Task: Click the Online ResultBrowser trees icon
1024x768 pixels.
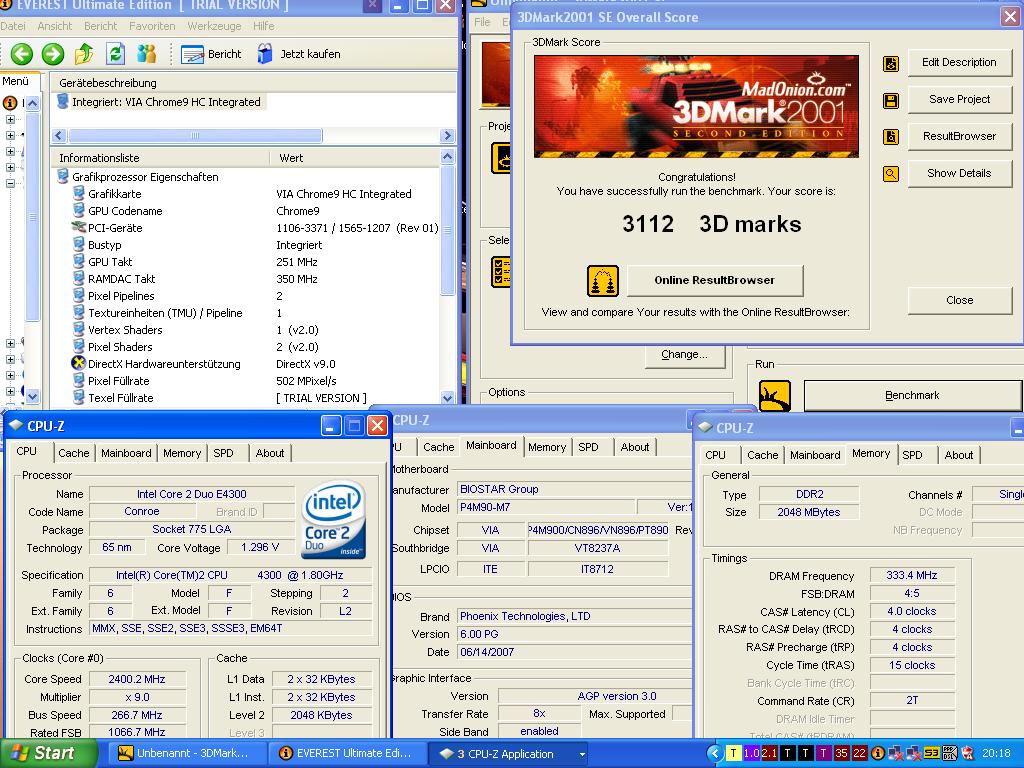Action: click(x=602, y=281)
